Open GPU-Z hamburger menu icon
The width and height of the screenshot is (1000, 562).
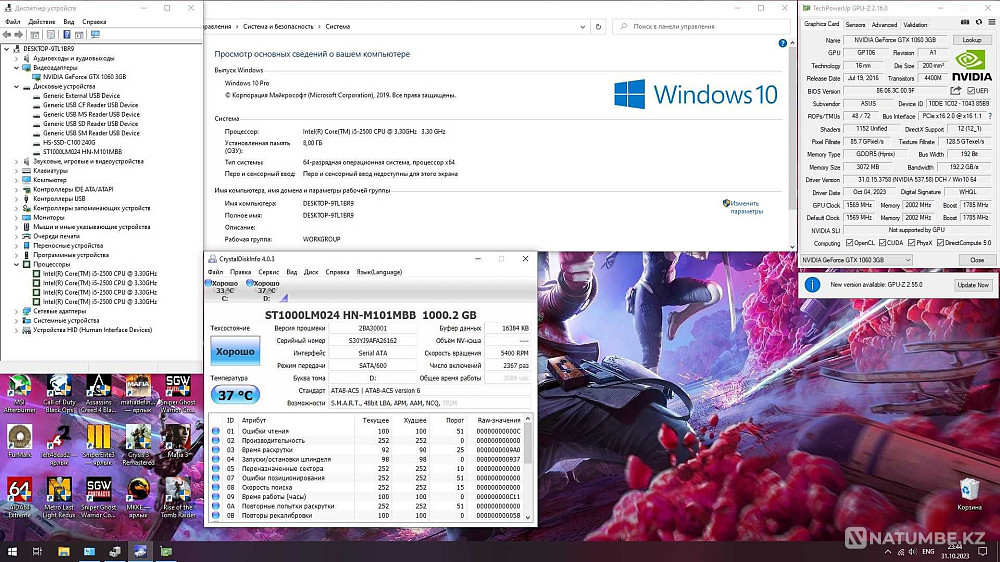[992, 22]
